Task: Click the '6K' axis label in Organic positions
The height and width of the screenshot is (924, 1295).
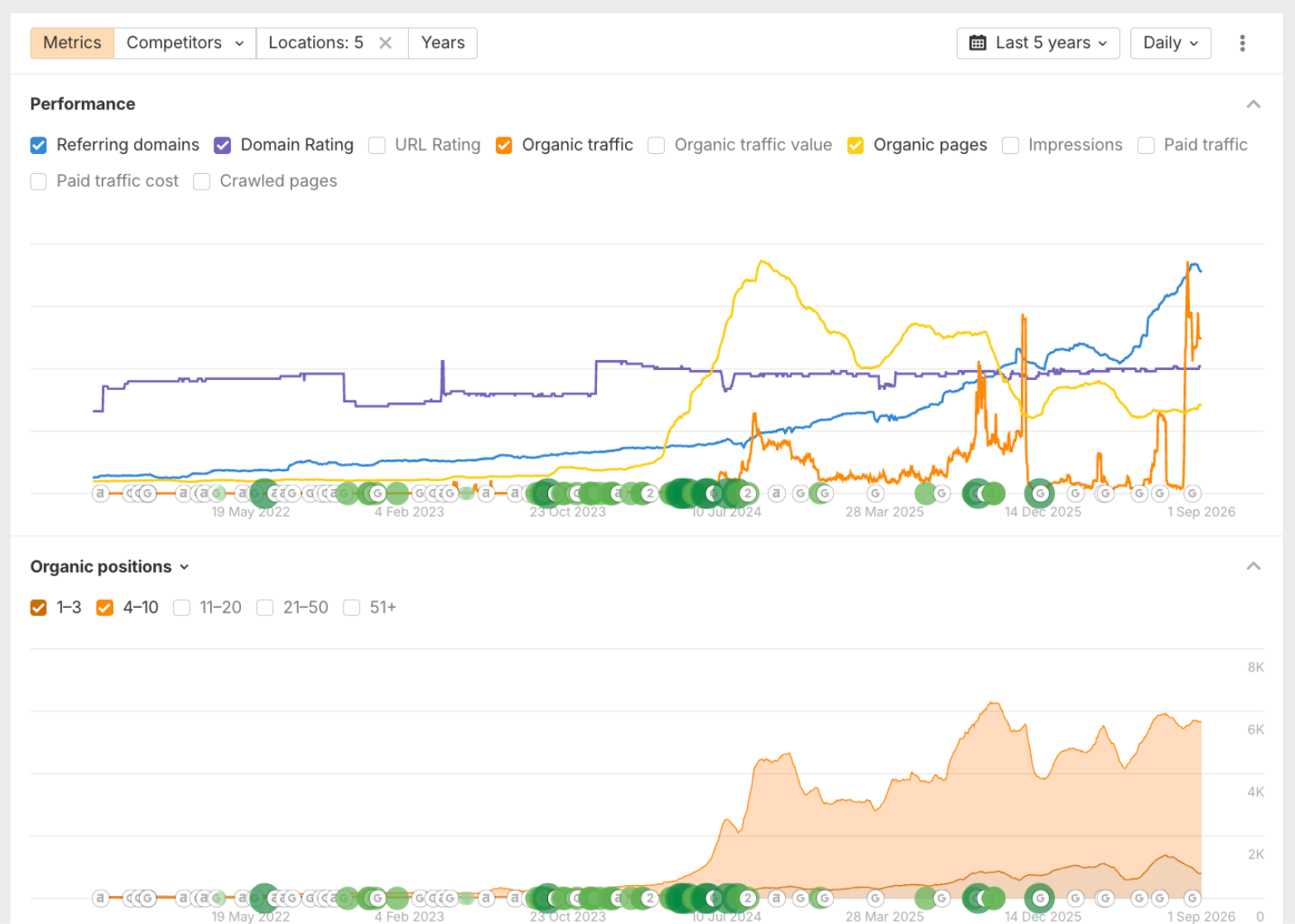Action: [1255, 729]
